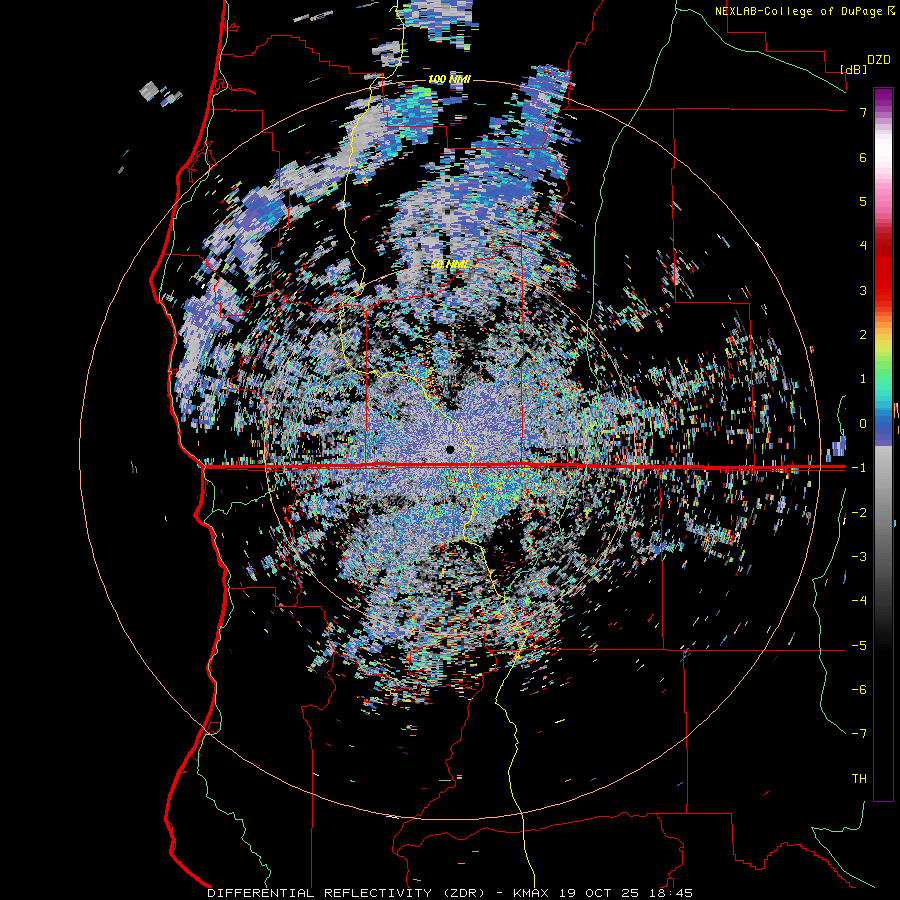Click the 4 value on color scale

863,246
